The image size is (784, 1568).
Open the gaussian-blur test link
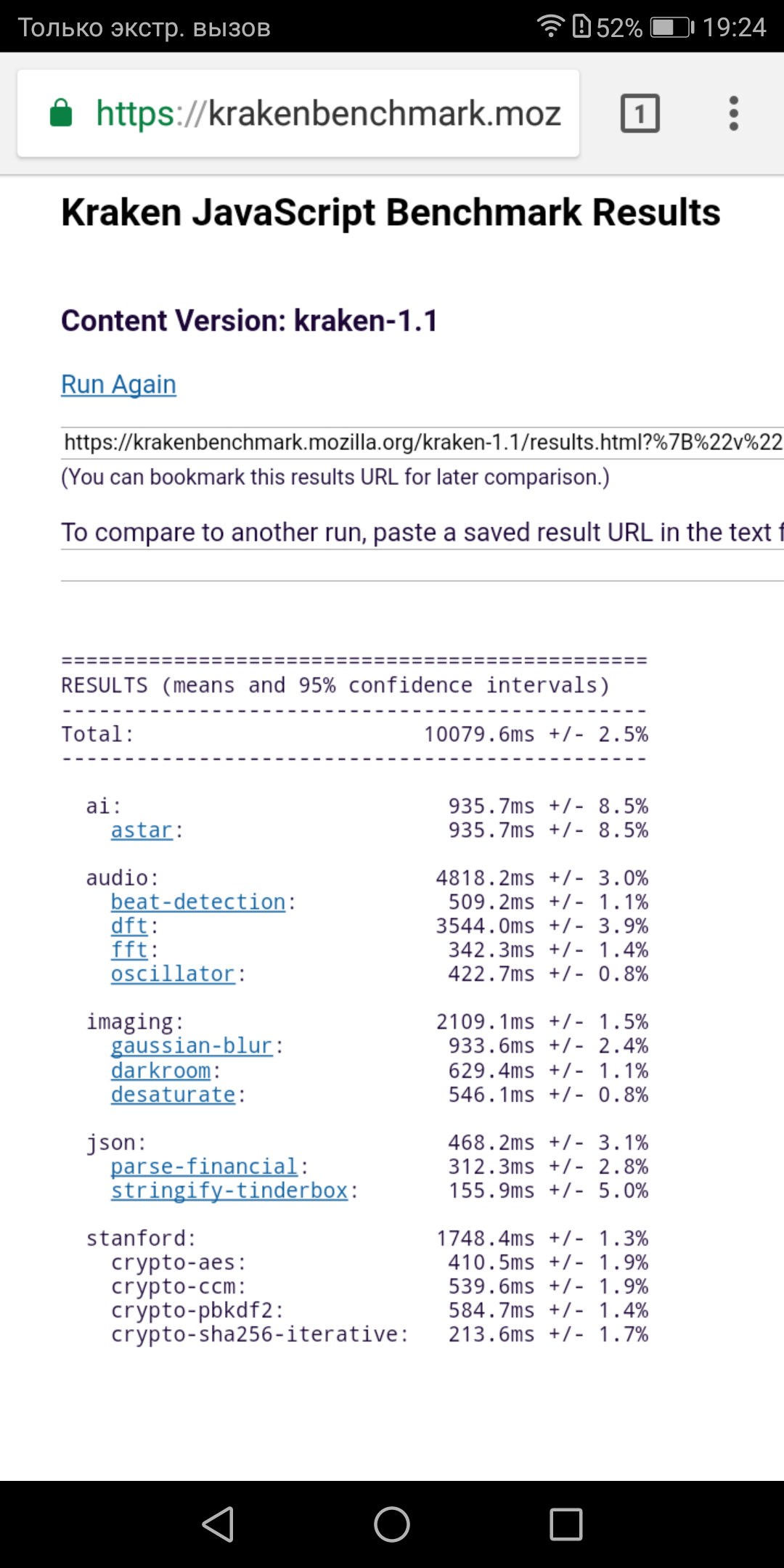coord(192,1045)
